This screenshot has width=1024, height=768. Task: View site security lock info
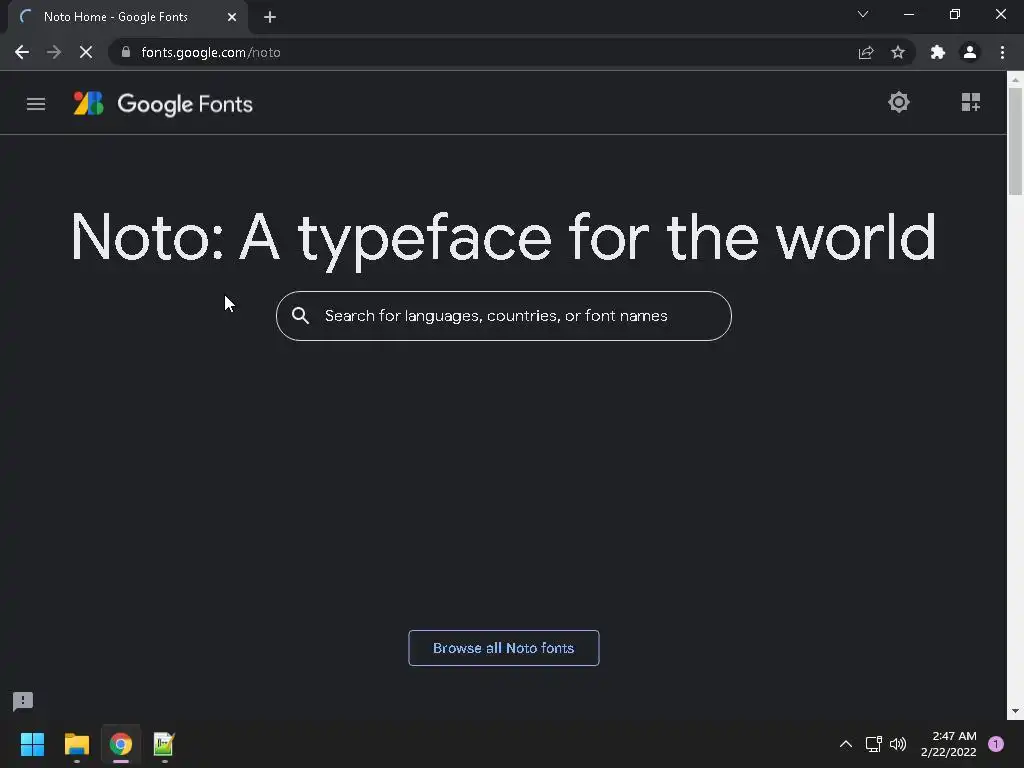point(126,52)
